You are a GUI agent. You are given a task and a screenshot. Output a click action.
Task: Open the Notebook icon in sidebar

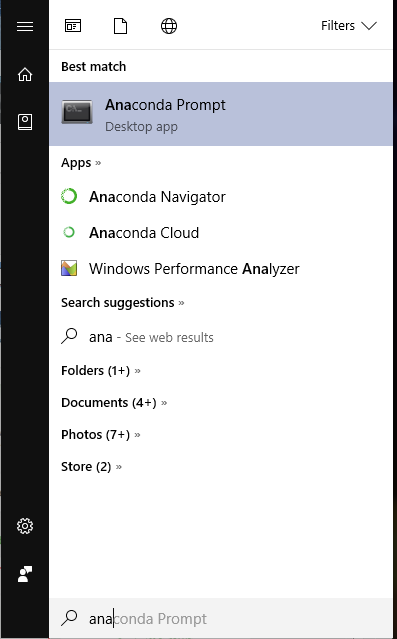pos(25,122)
